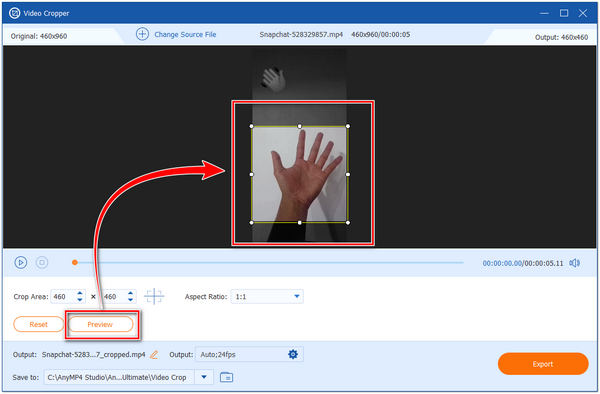Browse the save folder with folder icon
The image size is (600, 394).
point(227,377)
